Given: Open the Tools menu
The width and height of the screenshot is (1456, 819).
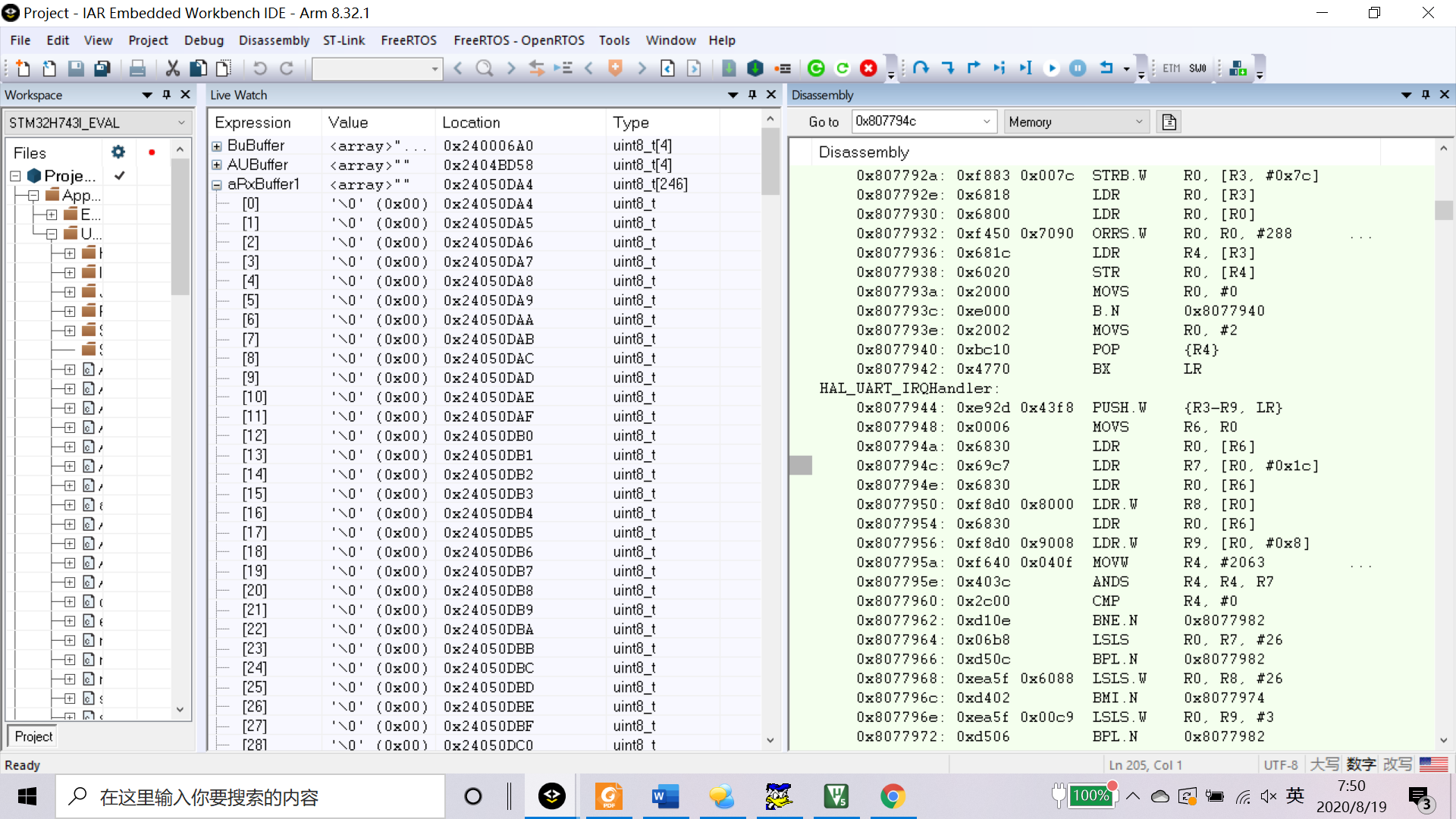Looking at the screenshot, I should coord(613,40).
